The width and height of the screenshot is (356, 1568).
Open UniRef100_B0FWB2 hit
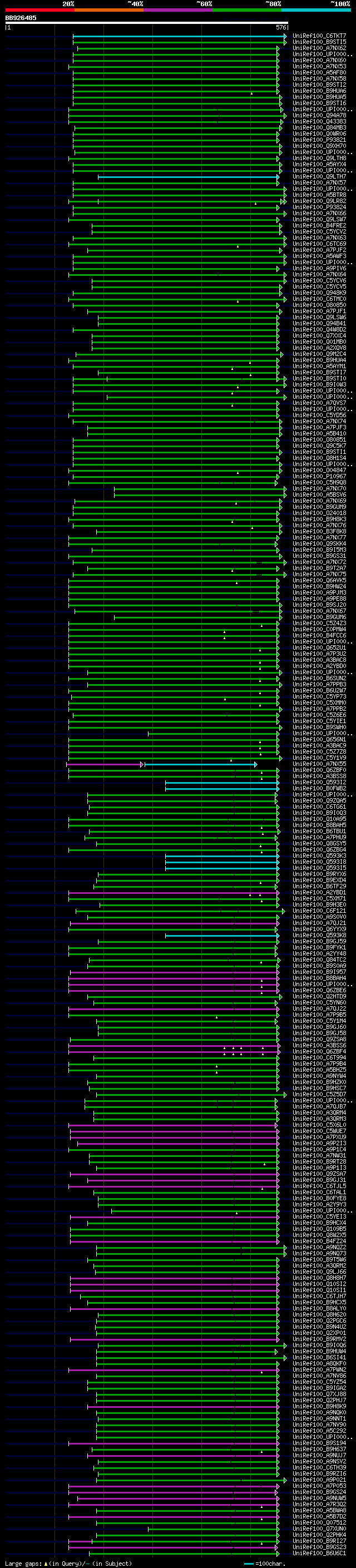pyautogui.click(x=319, y=788)
